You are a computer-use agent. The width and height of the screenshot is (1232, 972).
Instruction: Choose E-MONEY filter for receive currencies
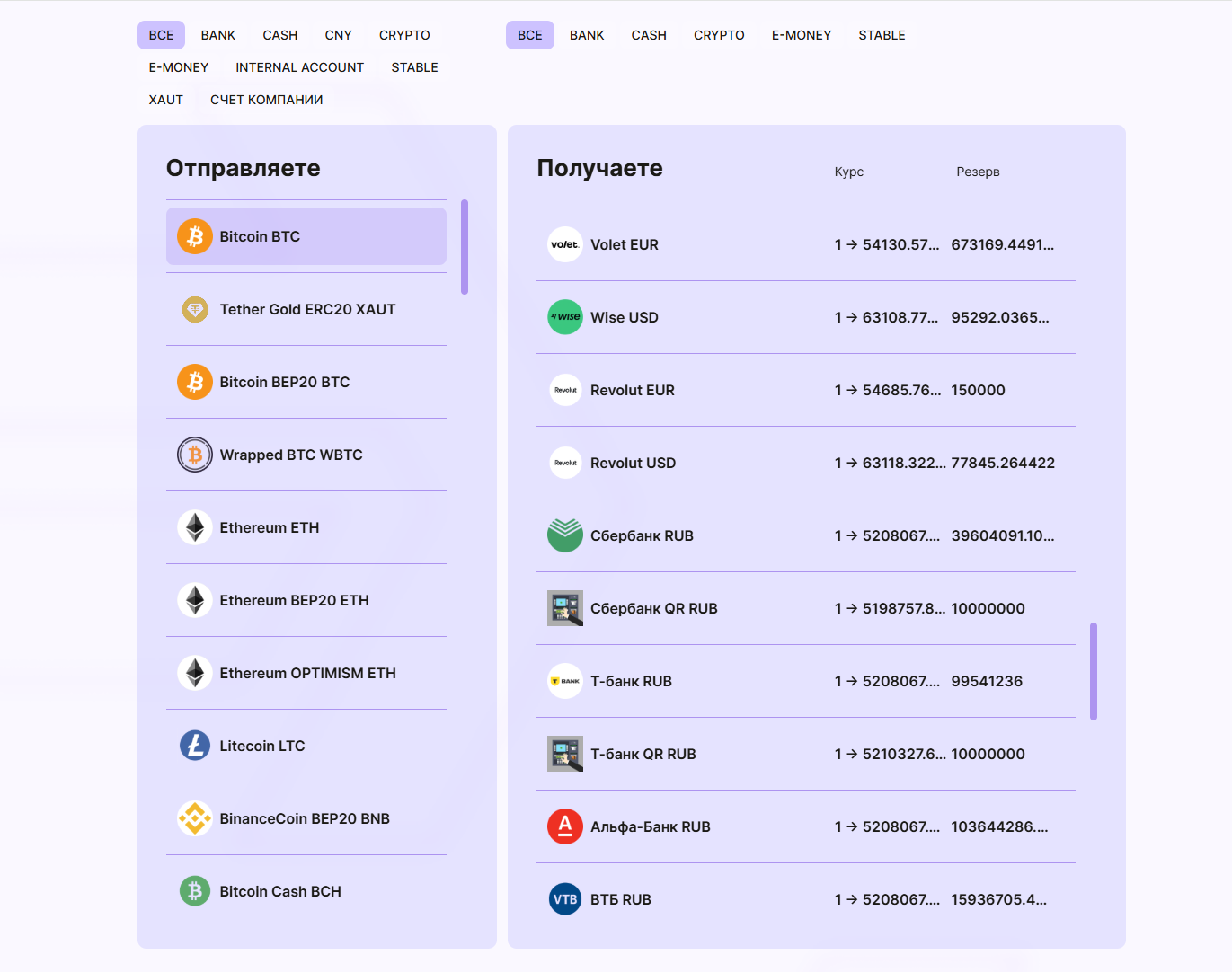[x=802, y=35]
